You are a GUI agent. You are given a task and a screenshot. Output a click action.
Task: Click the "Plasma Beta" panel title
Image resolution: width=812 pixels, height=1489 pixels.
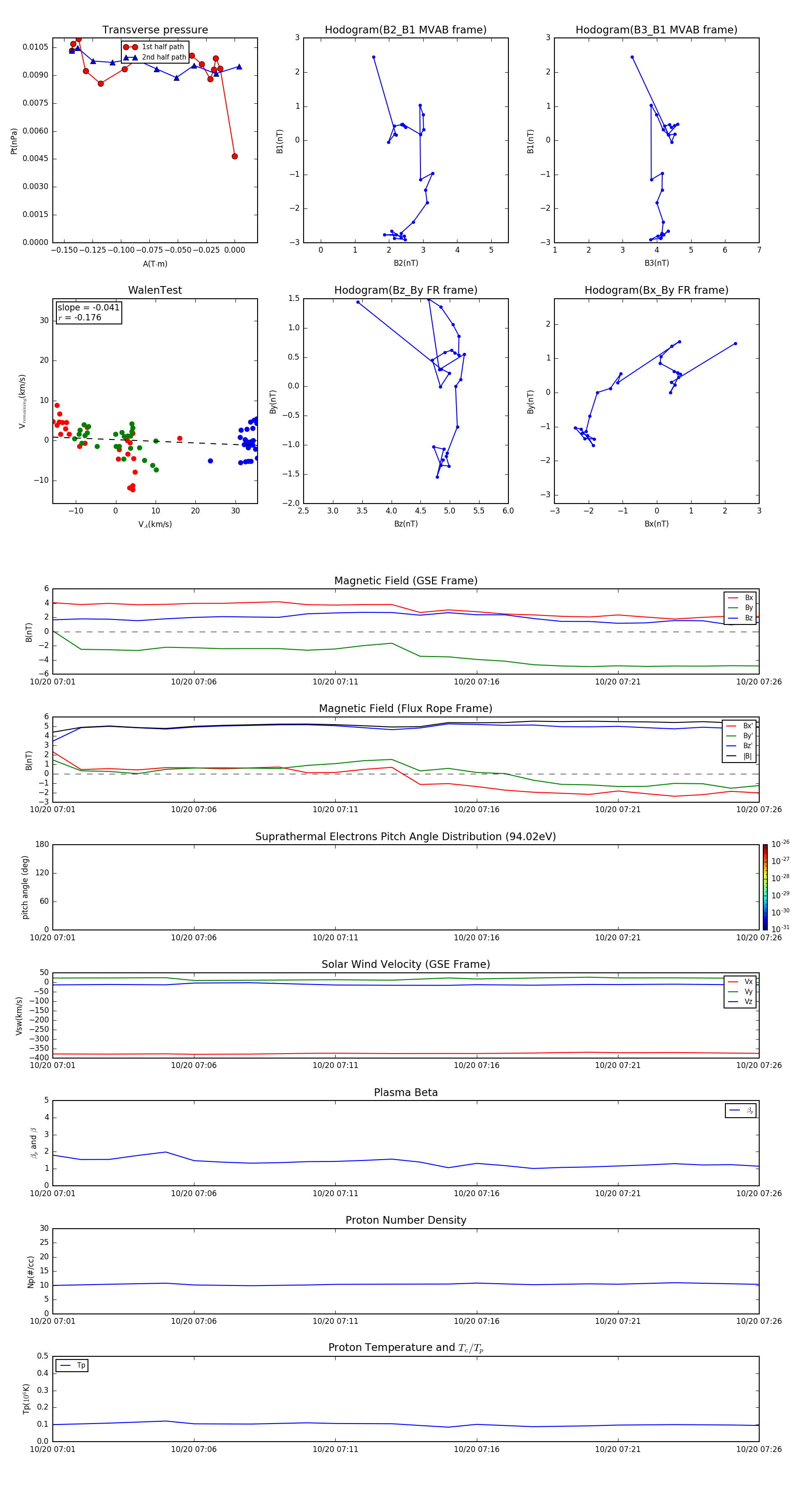pos(406,1093)
